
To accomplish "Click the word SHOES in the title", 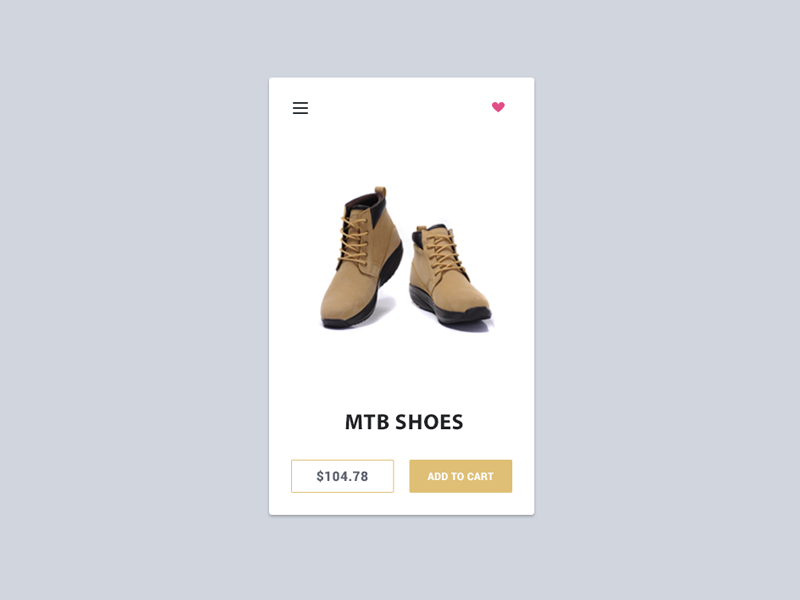I will tap(429, 422).
